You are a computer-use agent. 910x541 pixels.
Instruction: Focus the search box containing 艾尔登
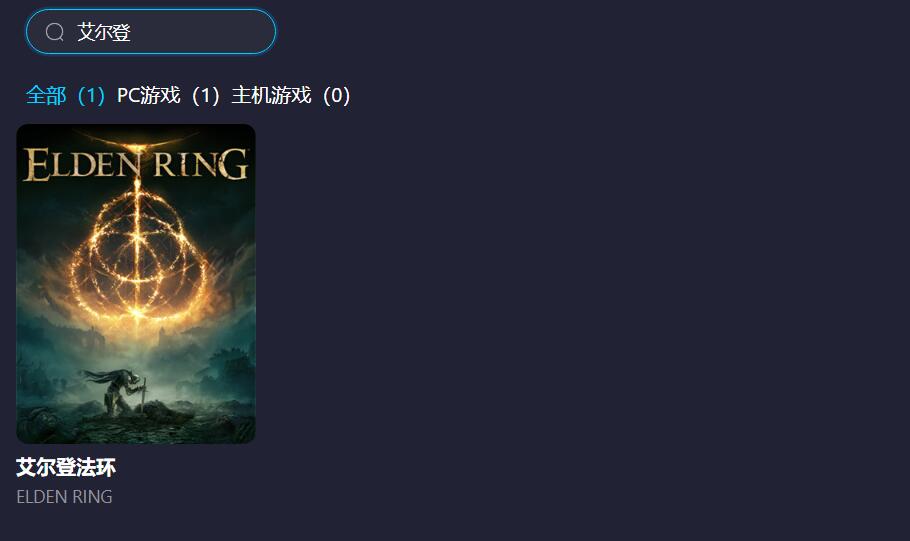coord(151,31)
